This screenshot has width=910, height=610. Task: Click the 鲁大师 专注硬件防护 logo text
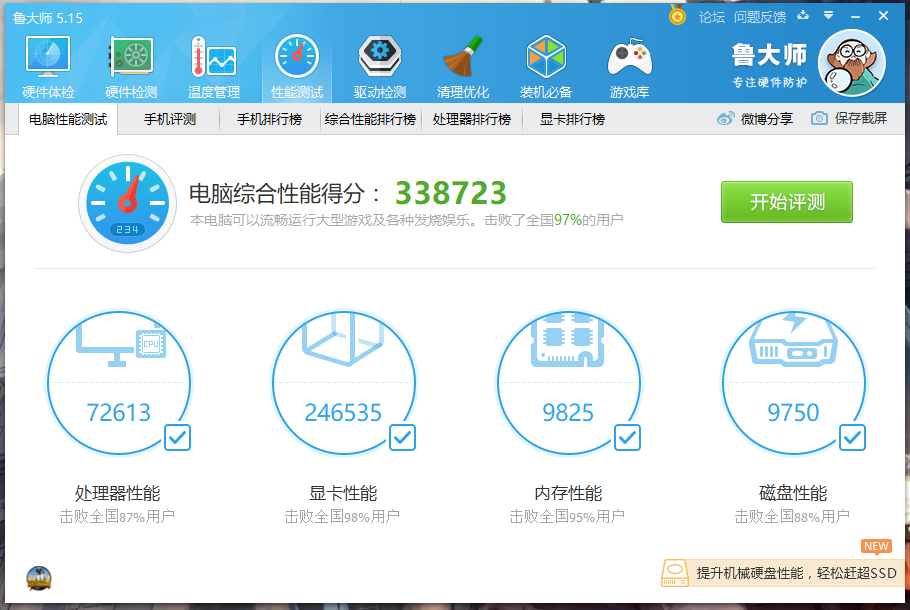[769, 65]
